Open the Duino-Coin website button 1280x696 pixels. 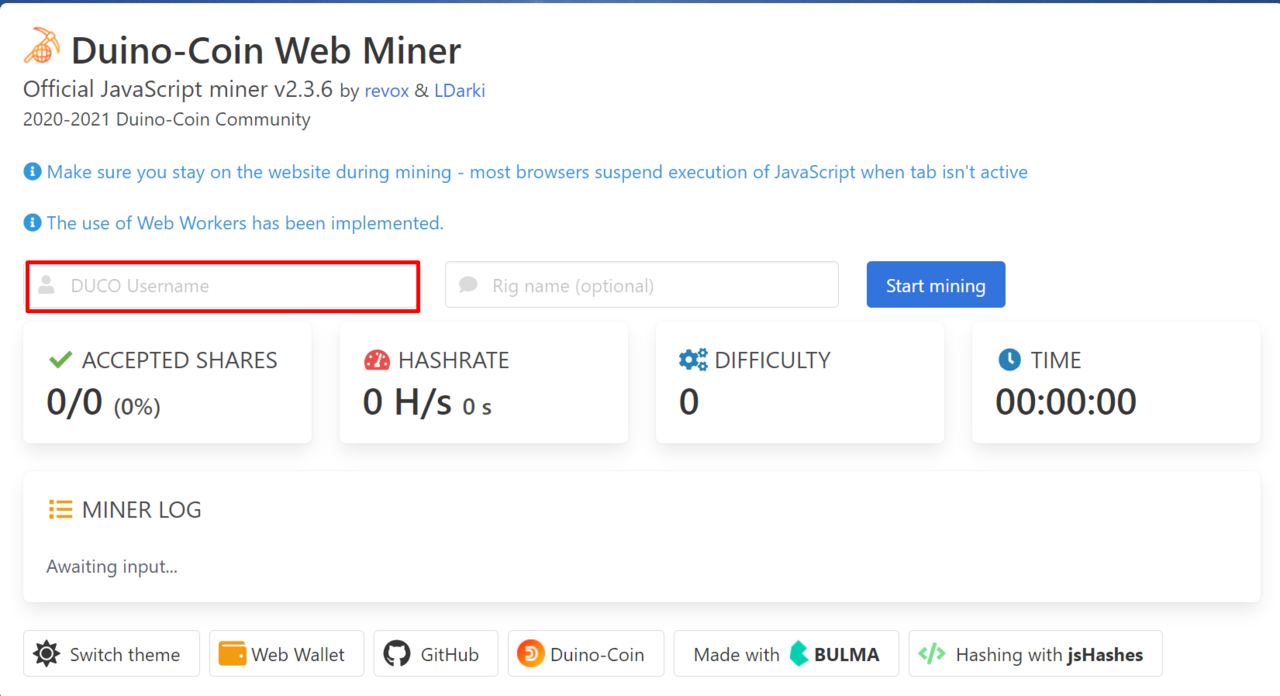click(x=586, y=654)
